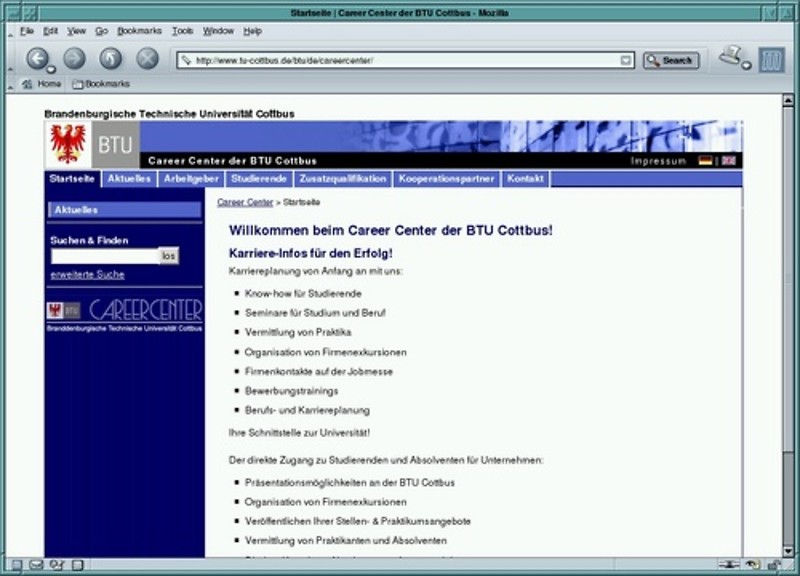Viewport: 800px width, 576px height.
Task: Go back using the Back arrow button
Action: 37,58
